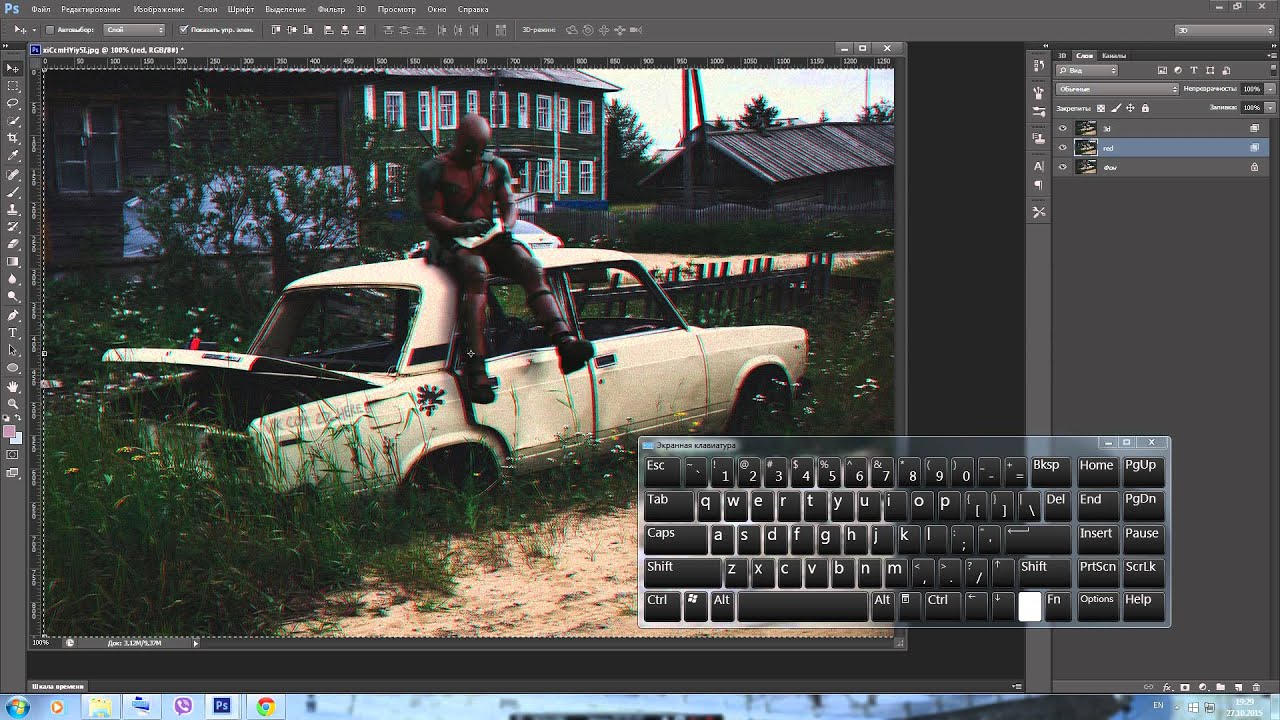The width and height of the screenshot is (1280, 720).
Task: Select the Clone Stamp tool
Action: pyautogui.click(x=13, y=209)
